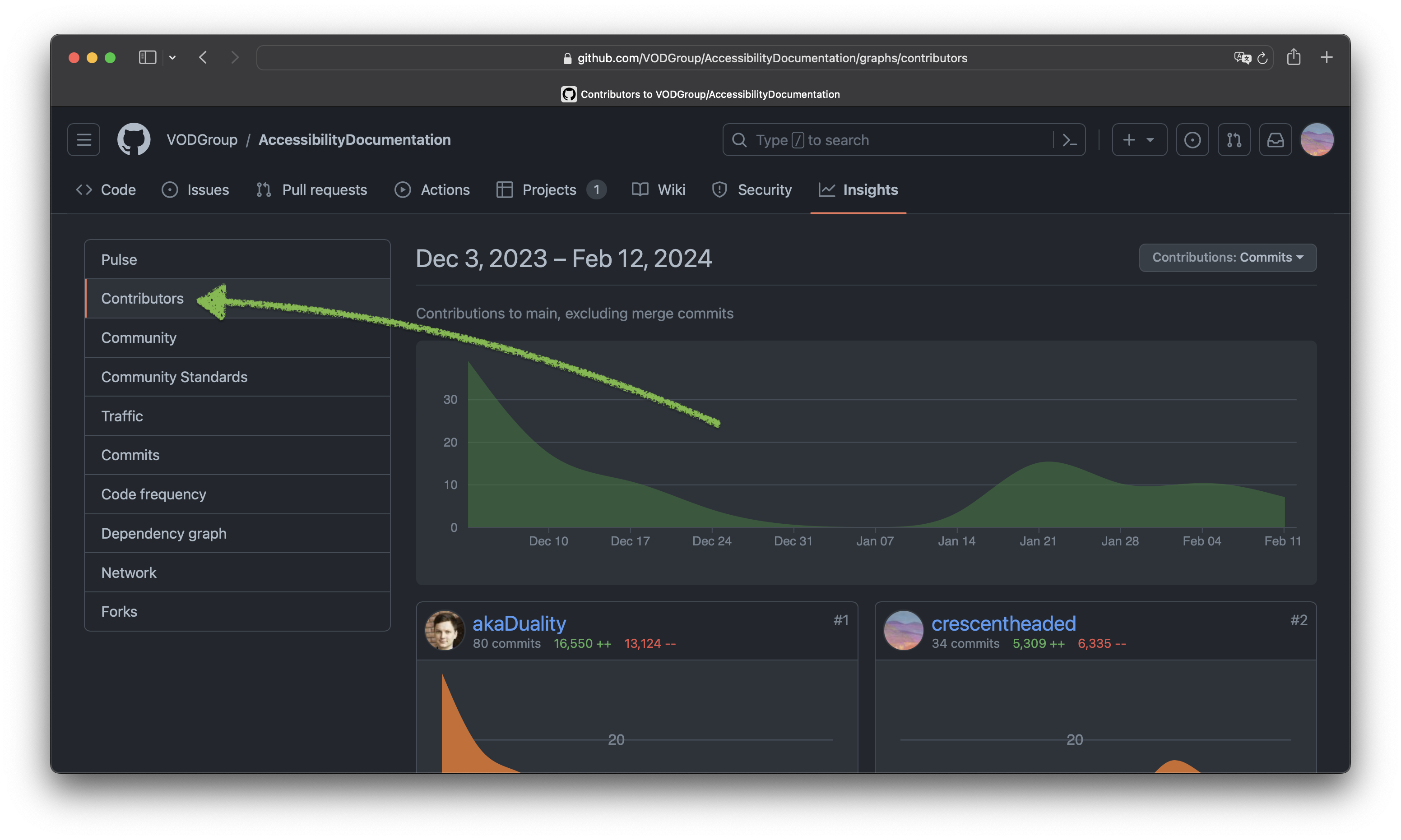Open the sidebar options chevron in Safari

click(172, 57)
